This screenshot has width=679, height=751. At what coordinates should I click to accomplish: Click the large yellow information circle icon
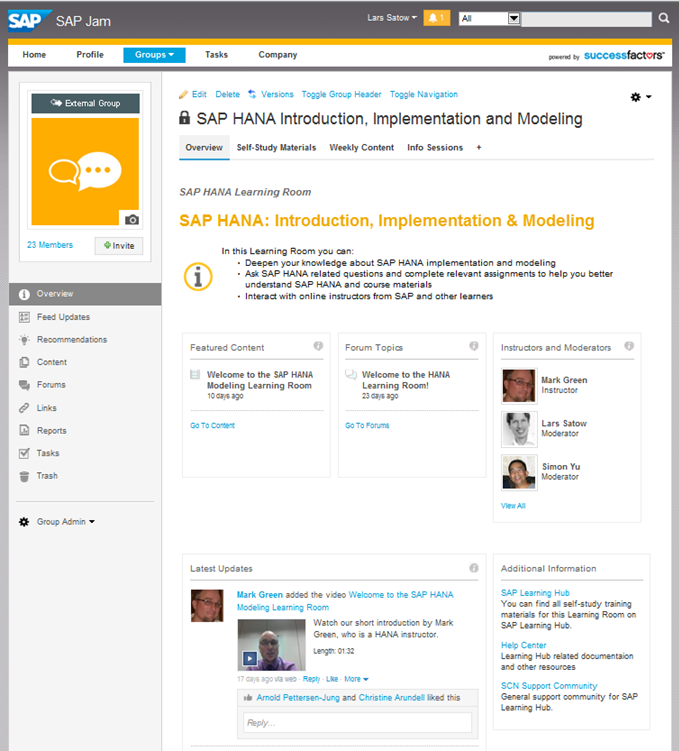click(x=198, y=276)
